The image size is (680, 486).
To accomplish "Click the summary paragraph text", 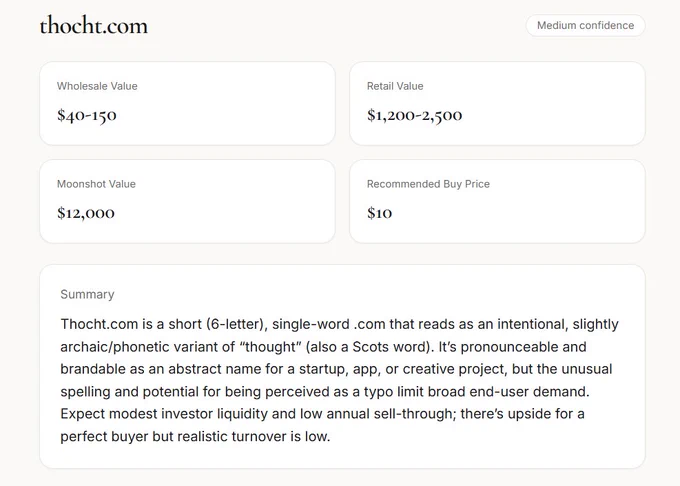I will (x=340, y=380).
